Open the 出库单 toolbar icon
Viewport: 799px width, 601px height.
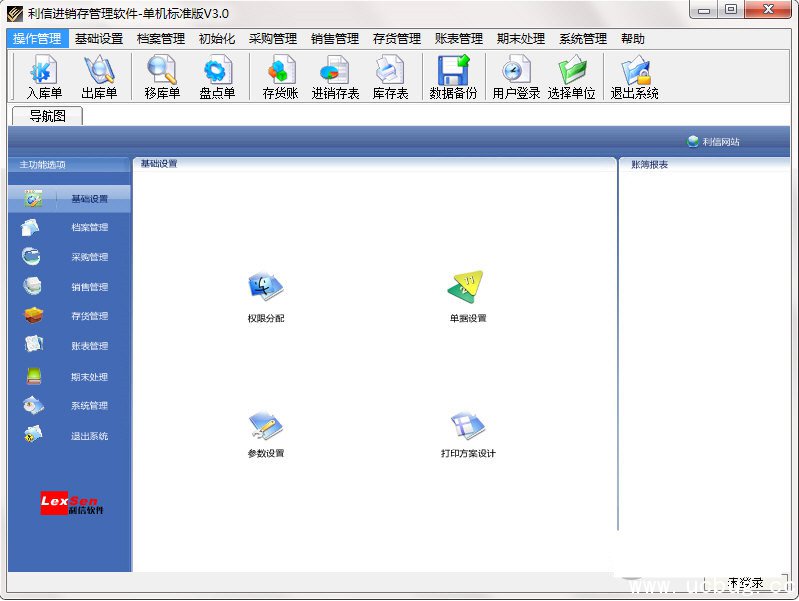point(99,77)
